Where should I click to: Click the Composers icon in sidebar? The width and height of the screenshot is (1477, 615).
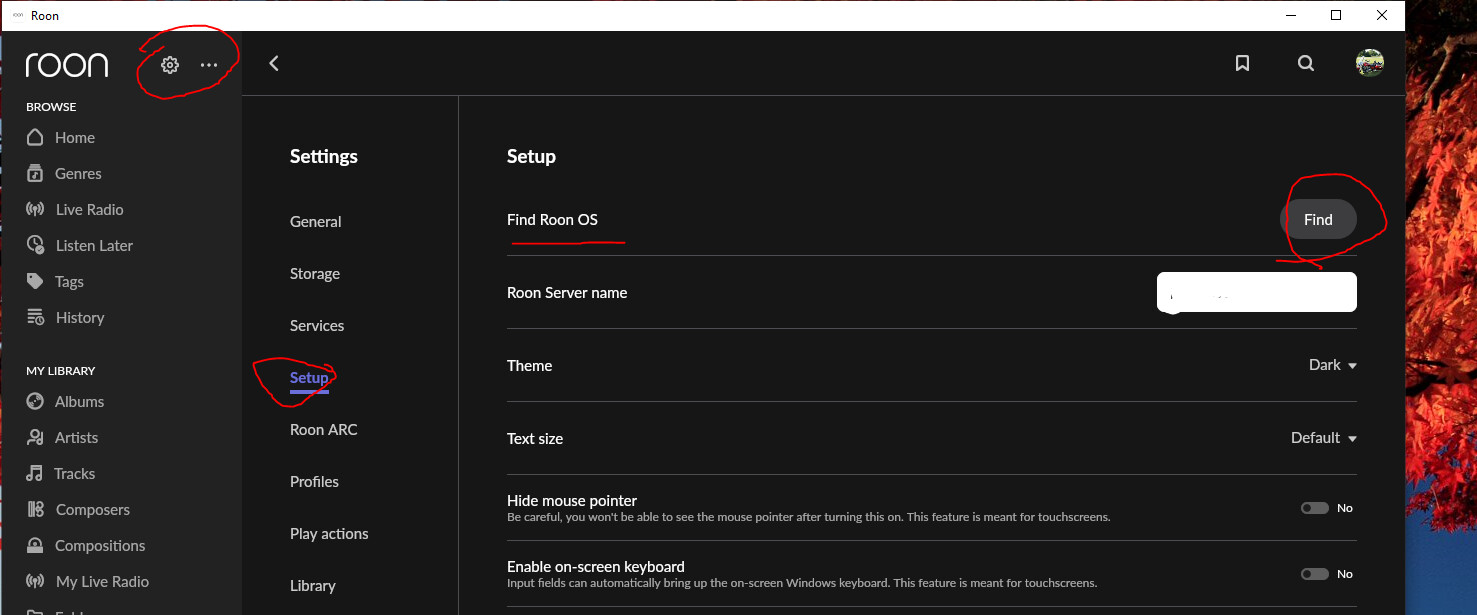point(35,509)
